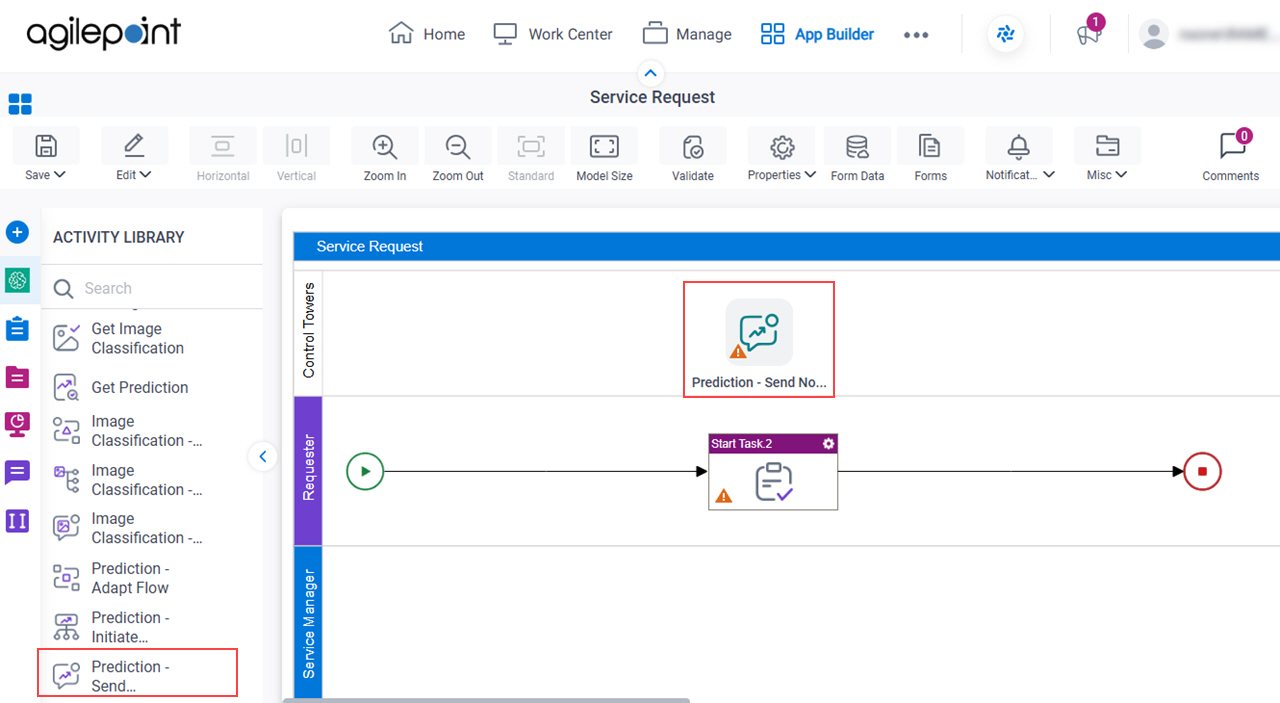Click the Notifications bell icon
Screen dimensions: 1280x703
1019,147
